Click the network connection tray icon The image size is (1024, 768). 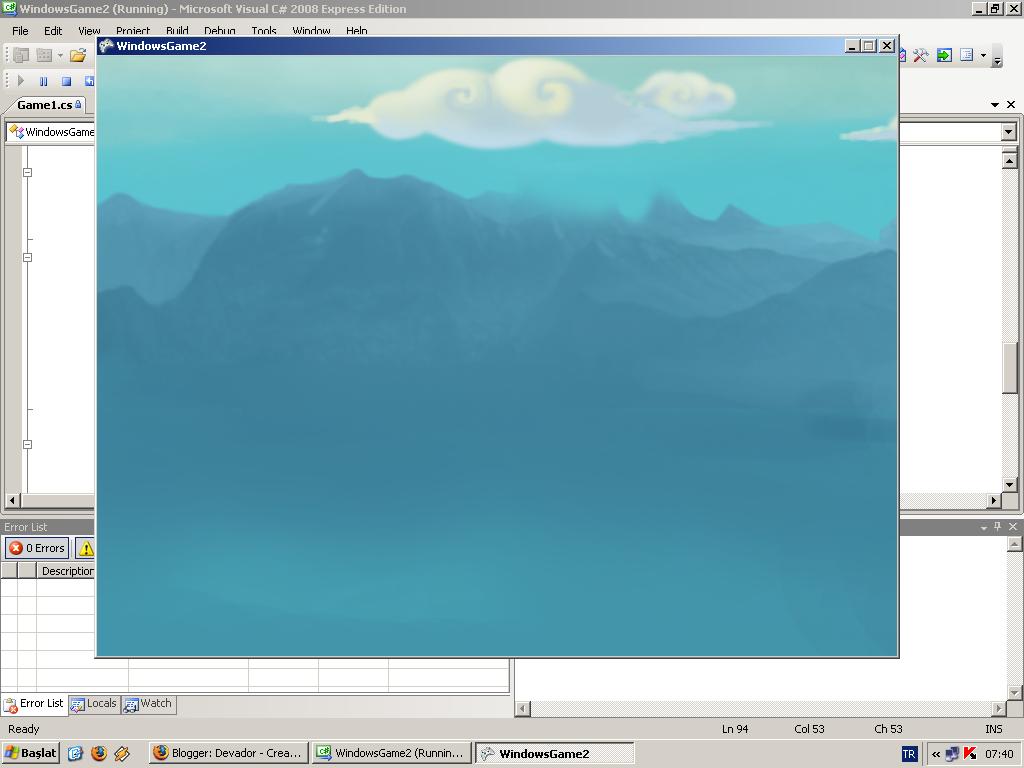coord(953,754)
